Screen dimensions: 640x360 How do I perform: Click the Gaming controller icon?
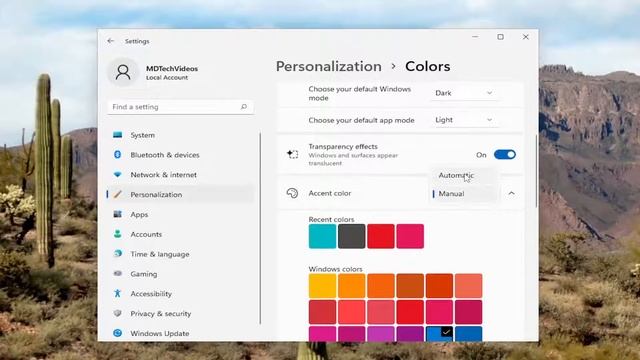click(x=118, y=273)
